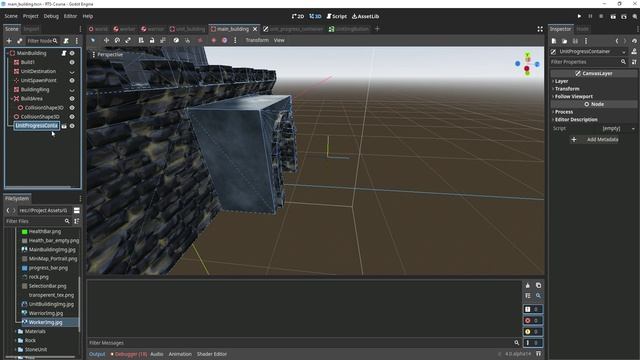Toggle visibility of the Build1 node
The width and height of the screenshot is (640, 360).
pos(72,62)
